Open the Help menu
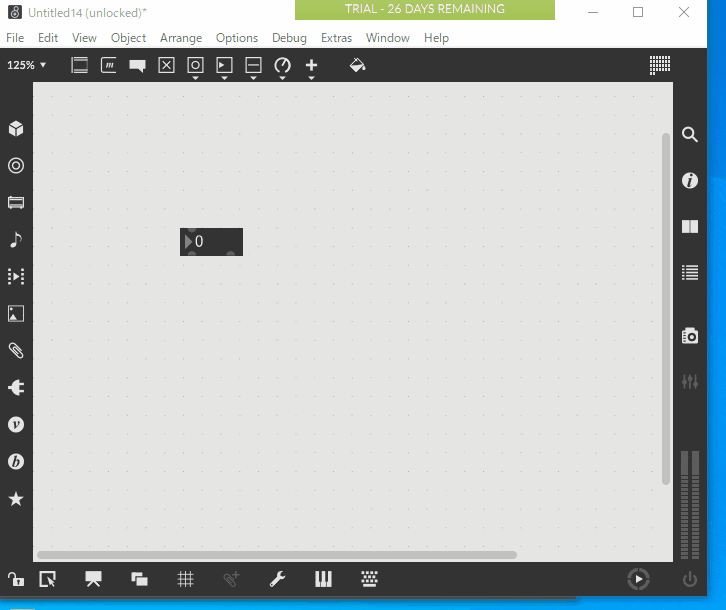This screenshot has width=726, height=610. tap(436, 38)
